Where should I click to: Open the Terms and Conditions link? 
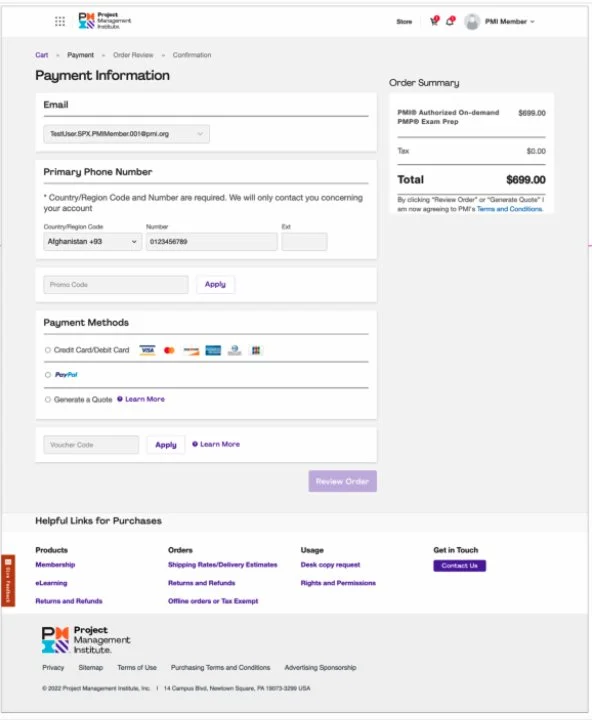click(509, 209)
